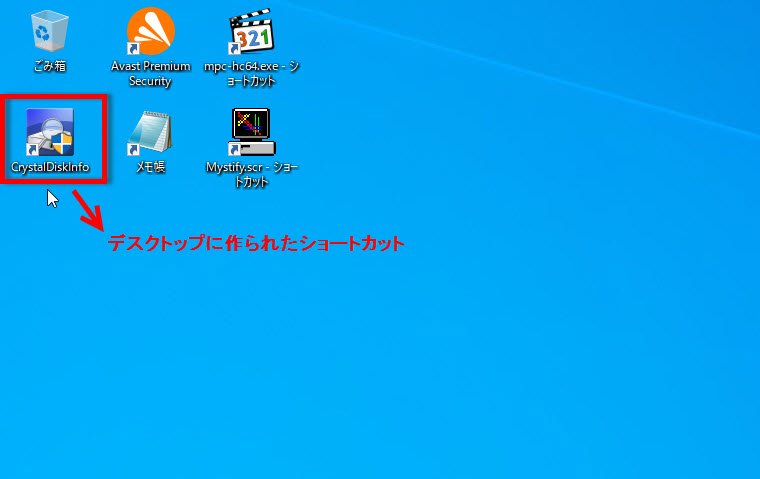Viewport: 760px width, 479px height.
Task: Click the shortcut arrow overlay on mpc-hc64.exe icon
Action: 236,49
